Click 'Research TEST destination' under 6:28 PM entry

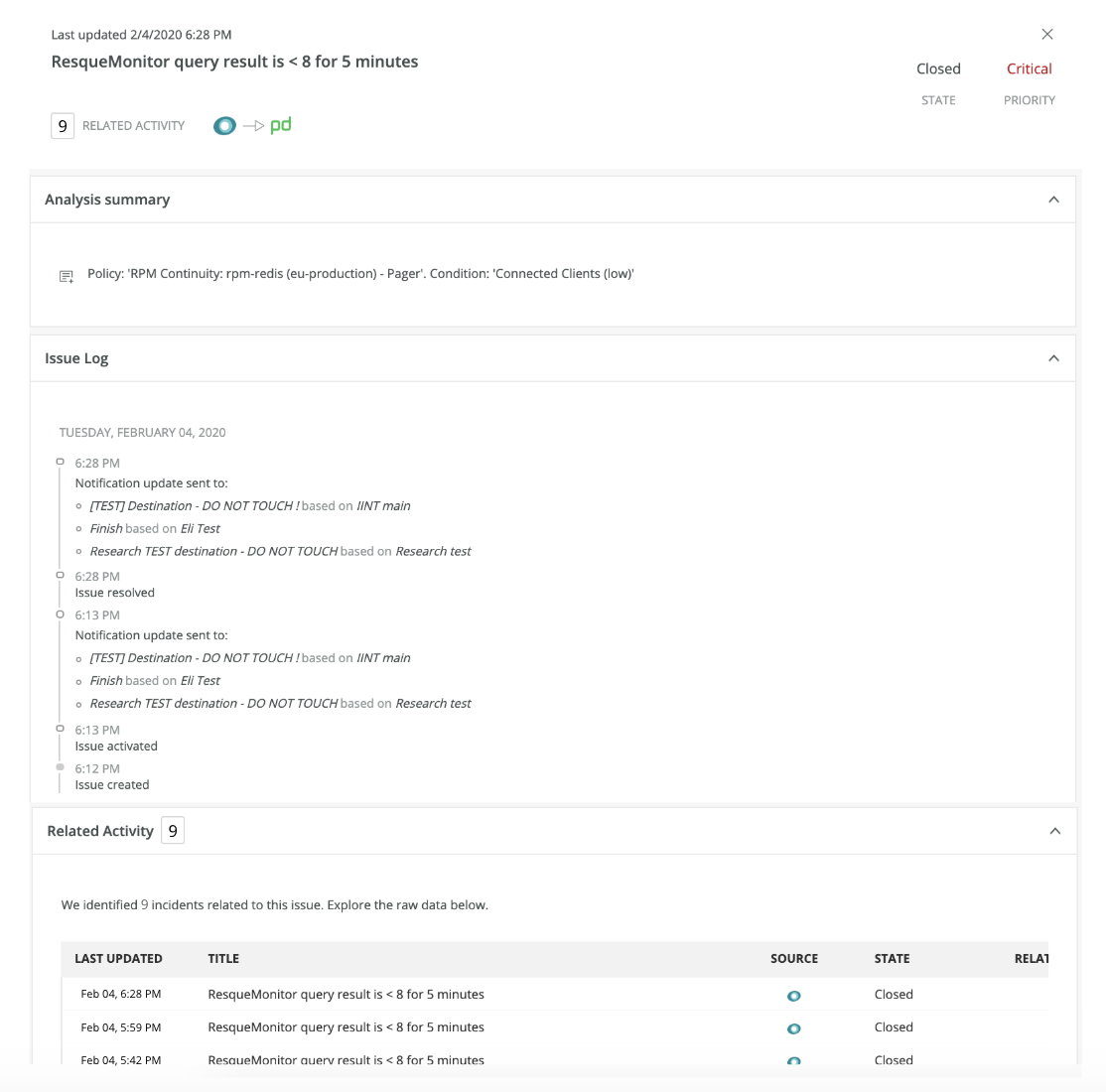coord(213,551)
